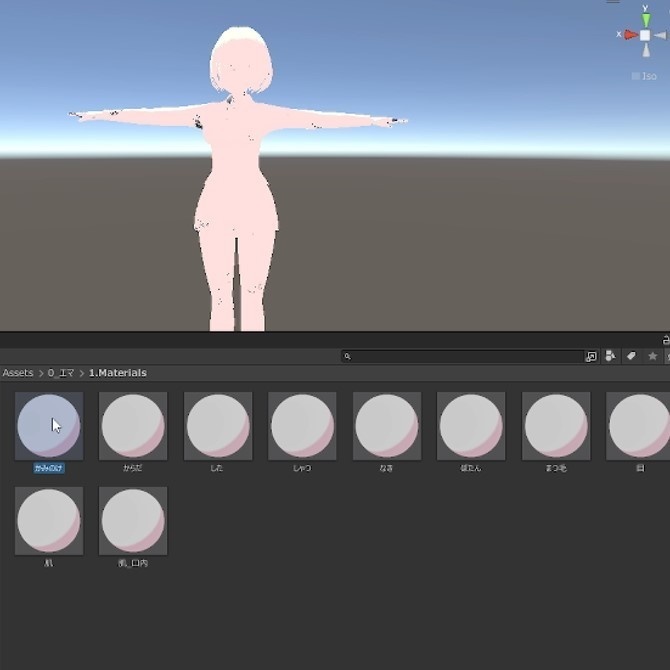Select the ぼたん material sphere thumbnail
Screen dimensions: 670x670
pos(471,426)
